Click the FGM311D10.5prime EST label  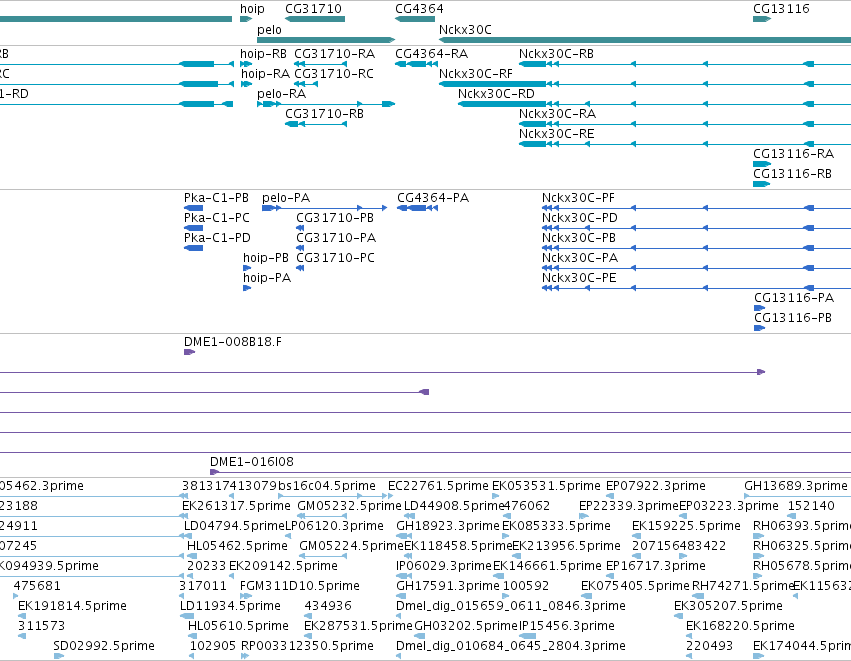tap(300, 587)
